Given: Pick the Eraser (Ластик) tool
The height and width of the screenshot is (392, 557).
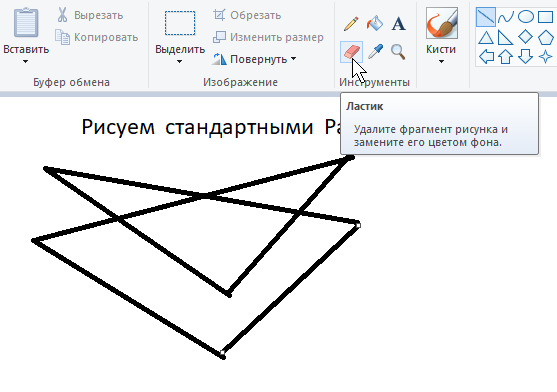Looking at the screenshot, I should pos(351,52).
